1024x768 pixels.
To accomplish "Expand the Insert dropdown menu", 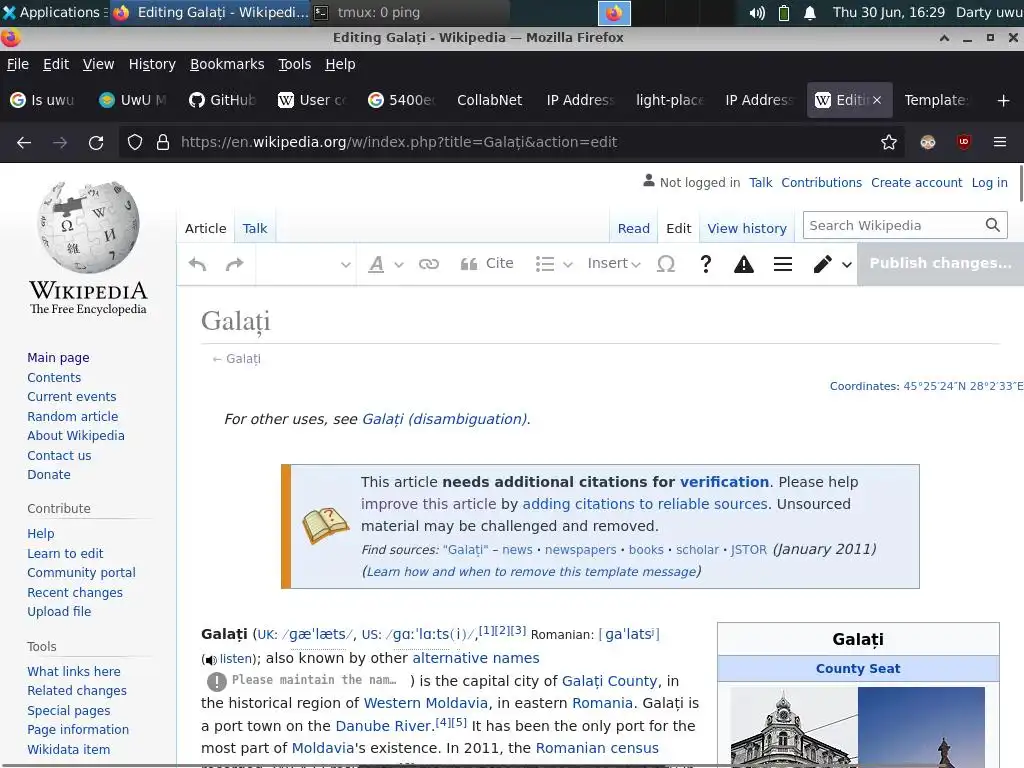I will [x=614, y=263].
